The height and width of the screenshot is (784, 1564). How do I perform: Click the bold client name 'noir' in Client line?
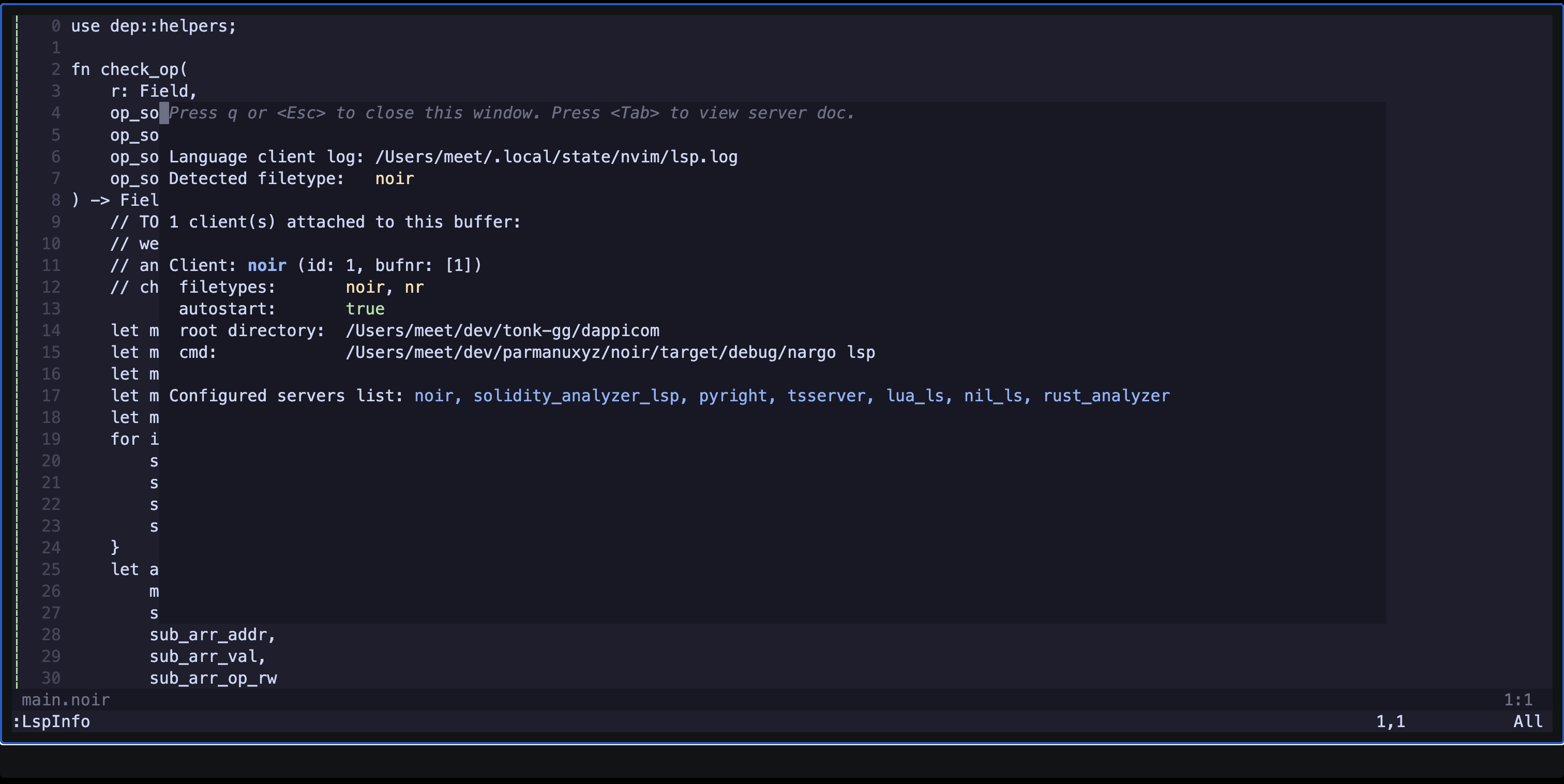point(267,265)
